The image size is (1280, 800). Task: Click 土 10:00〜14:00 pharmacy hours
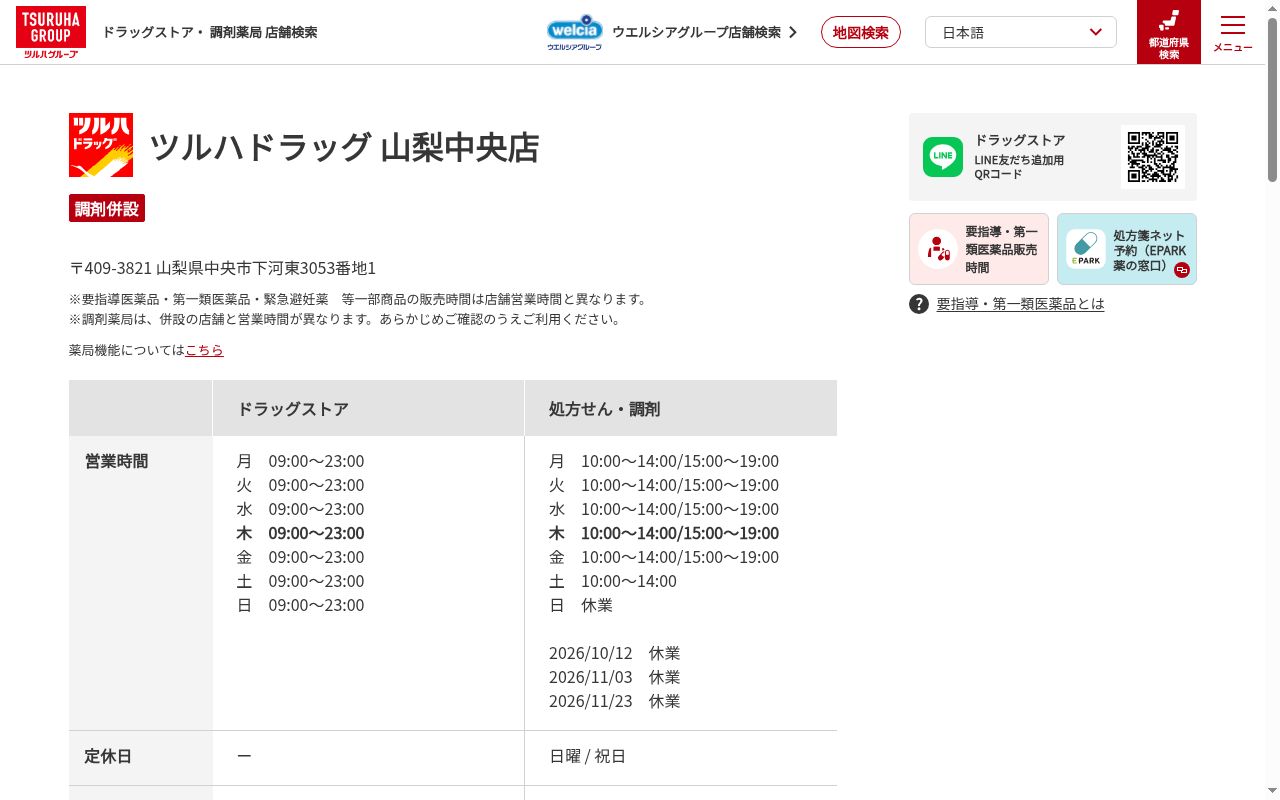pyautogui.click(x=613, y=581)
